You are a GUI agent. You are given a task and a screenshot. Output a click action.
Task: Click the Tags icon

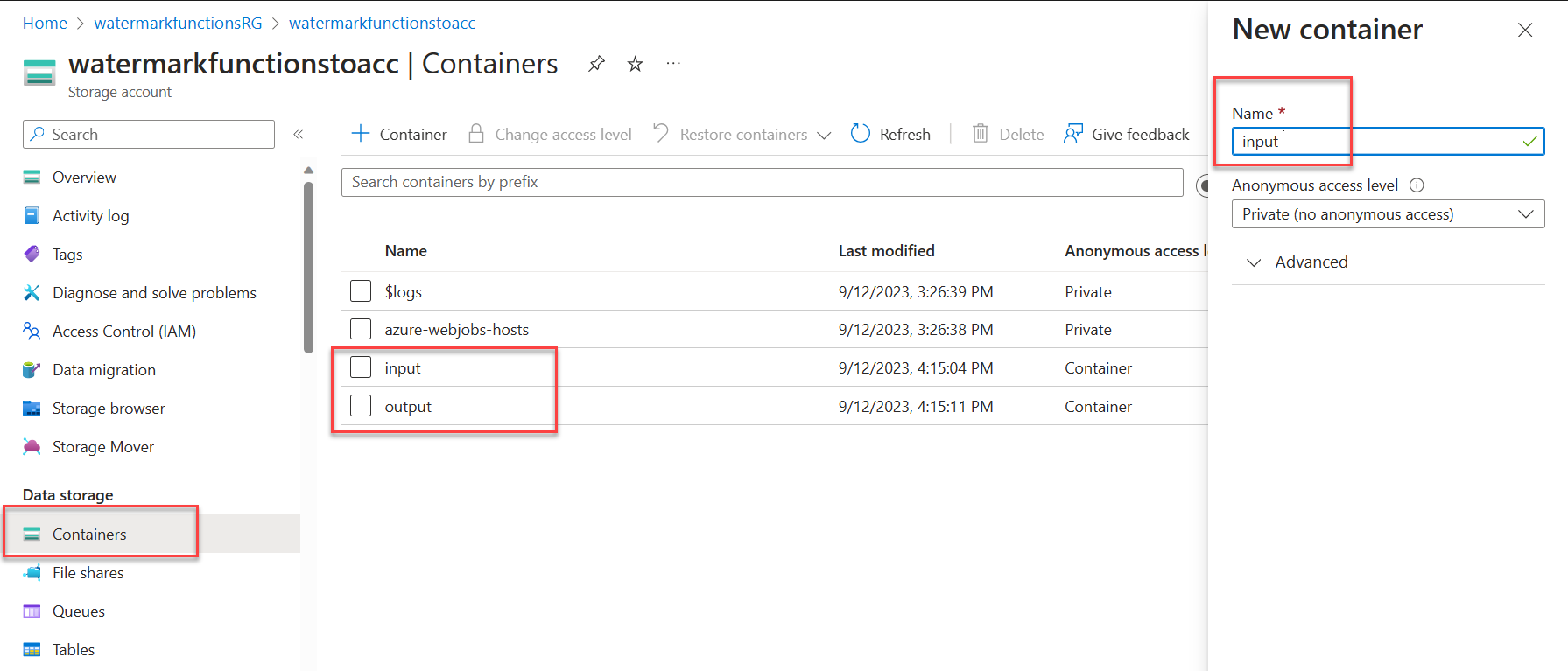(x=32, y=254)
